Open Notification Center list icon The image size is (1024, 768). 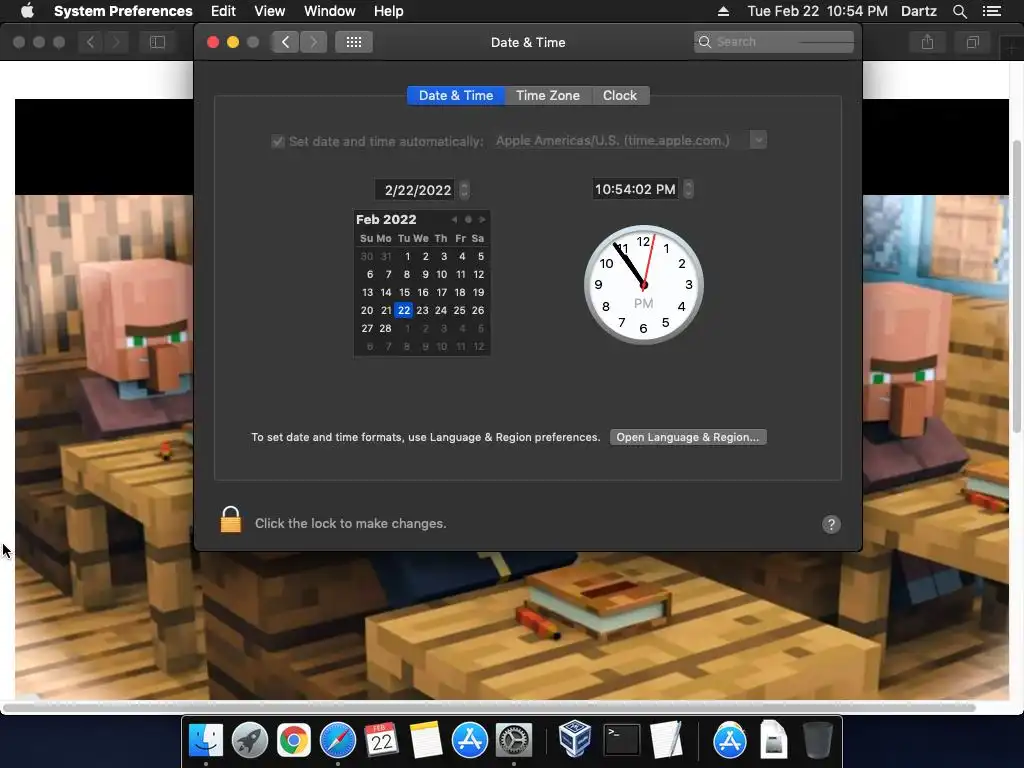coord(992,11)
